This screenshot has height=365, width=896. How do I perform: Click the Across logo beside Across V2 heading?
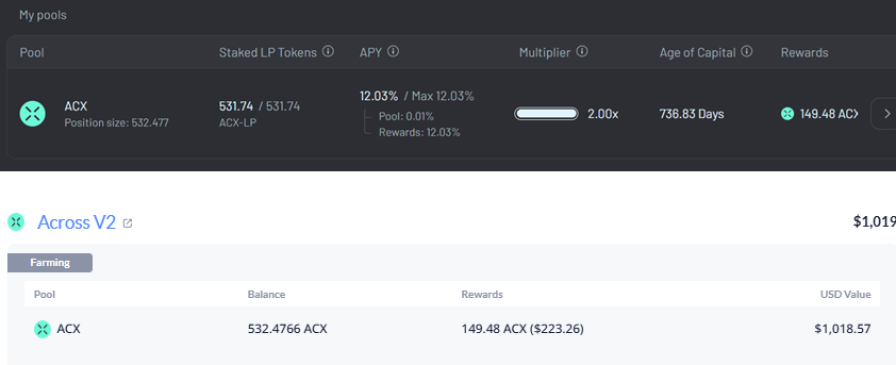click(16, 222)
